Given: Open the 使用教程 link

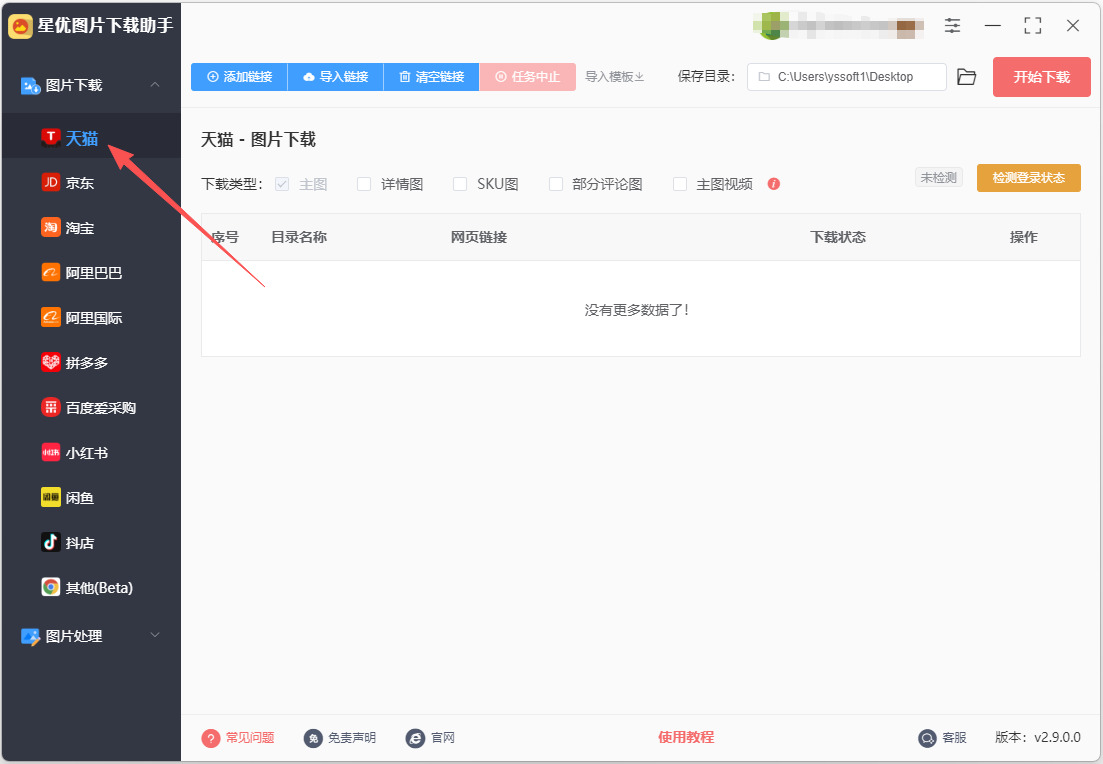Looking at the screenshot, I should (x=686, y=737).
